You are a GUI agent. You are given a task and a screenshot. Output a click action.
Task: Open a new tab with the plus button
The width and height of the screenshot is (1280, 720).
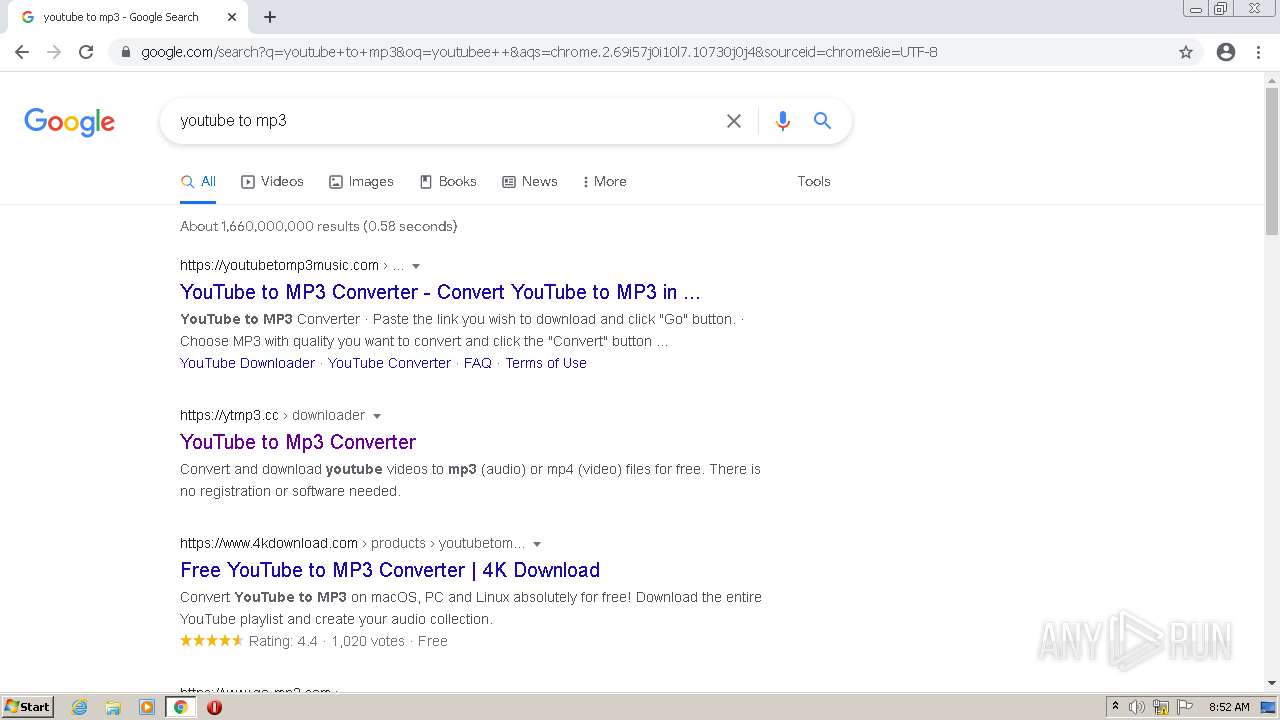[x=270, y=17]
